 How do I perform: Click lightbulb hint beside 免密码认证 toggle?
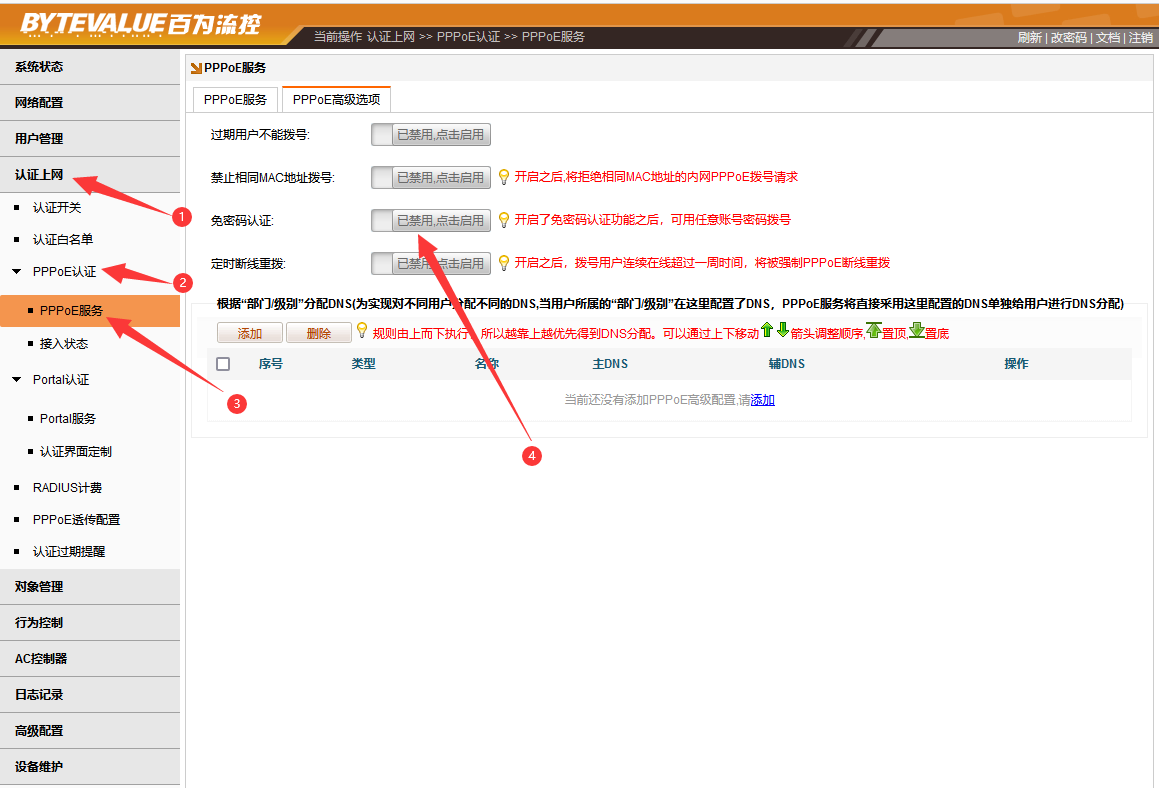point(504,219)
